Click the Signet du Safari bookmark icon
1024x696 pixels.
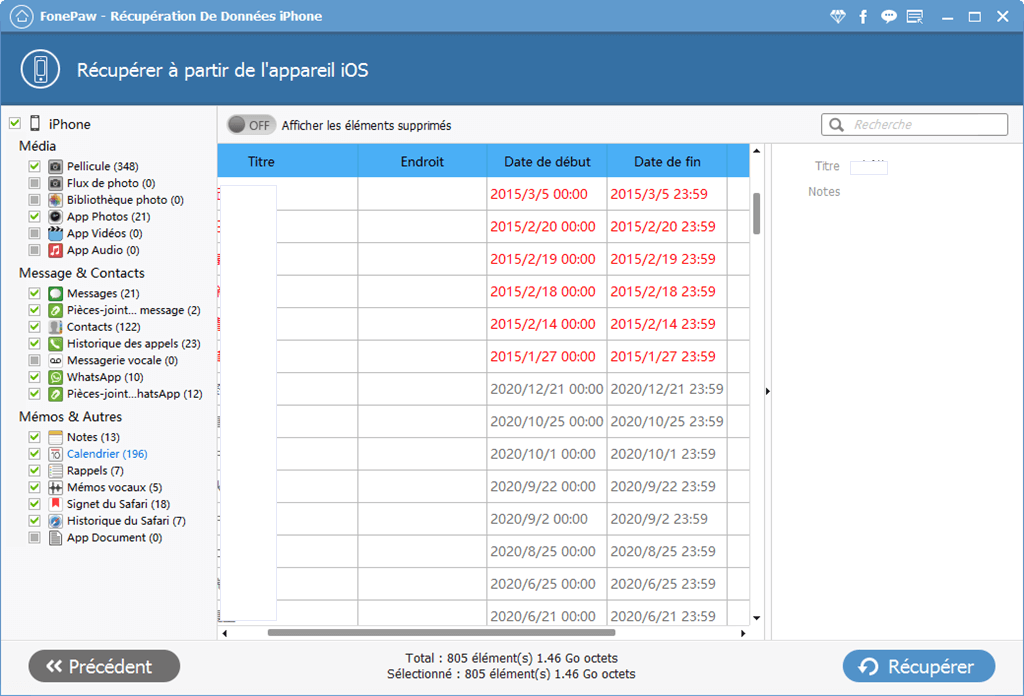click(56, 504)
